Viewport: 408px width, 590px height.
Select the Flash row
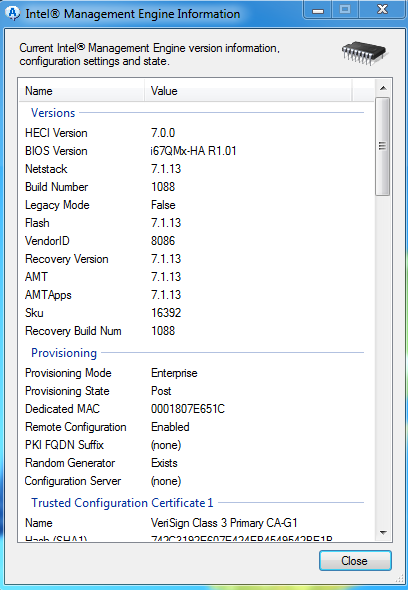click(x=196, y=223)
